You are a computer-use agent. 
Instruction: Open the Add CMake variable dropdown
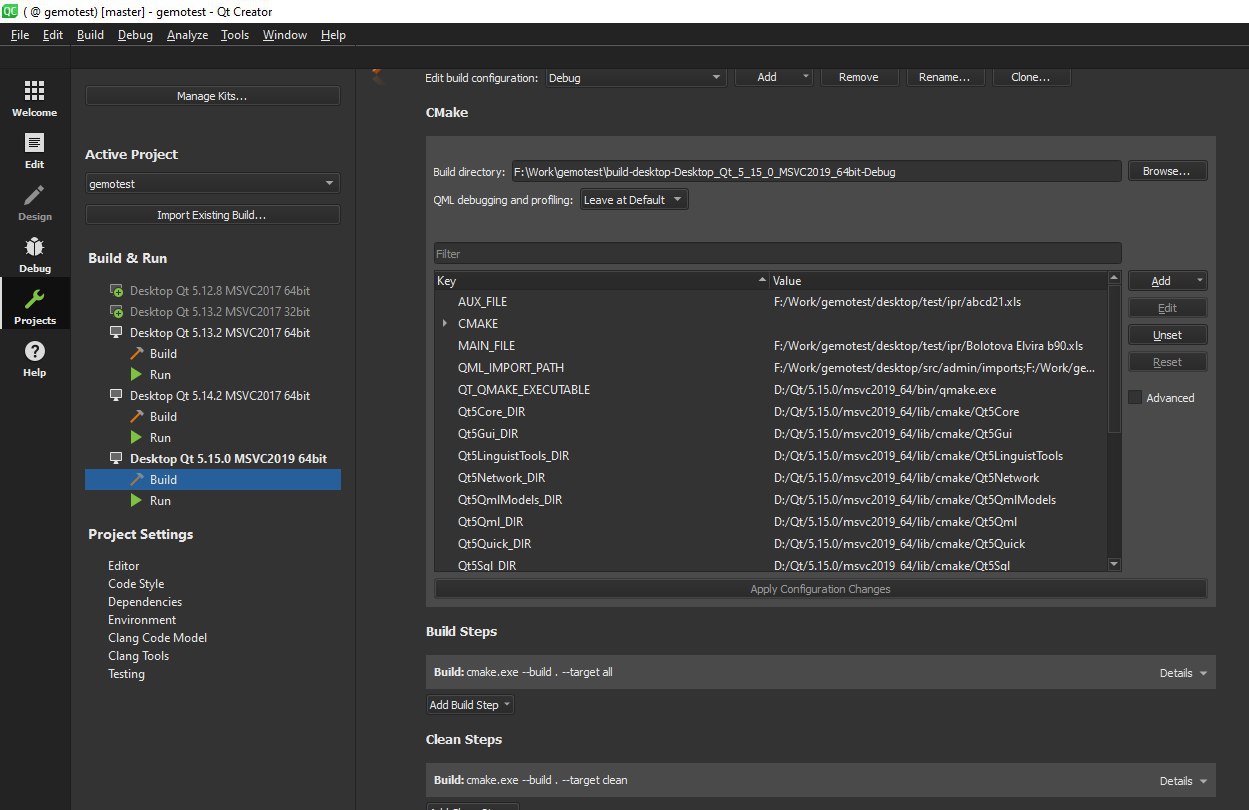pyautogui.click(x=1167, y=281)
